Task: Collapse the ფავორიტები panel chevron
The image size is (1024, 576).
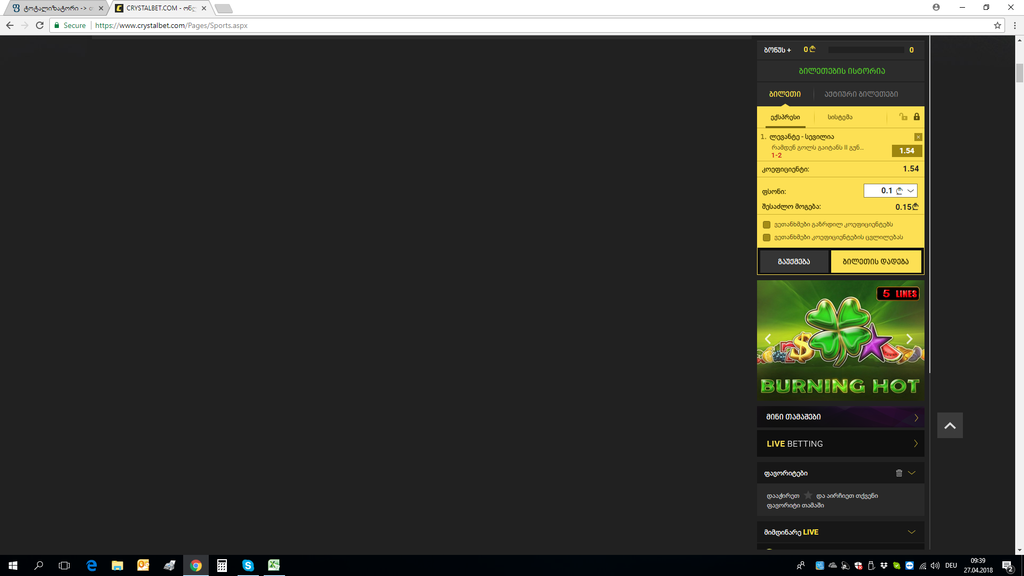Action: coord(912,473)
